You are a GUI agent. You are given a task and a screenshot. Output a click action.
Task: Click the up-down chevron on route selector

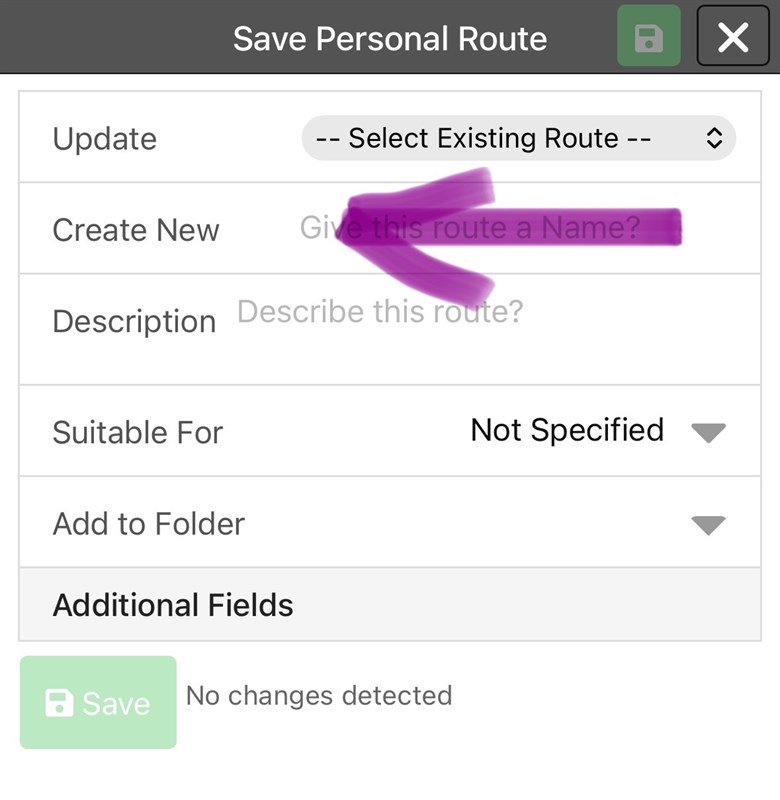(714, 138)
